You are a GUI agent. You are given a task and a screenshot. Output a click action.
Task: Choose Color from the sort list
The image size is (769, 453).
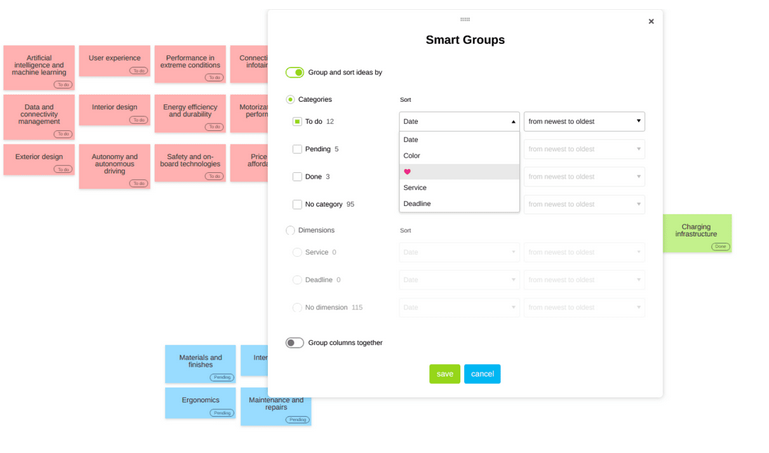pos(412,156)
